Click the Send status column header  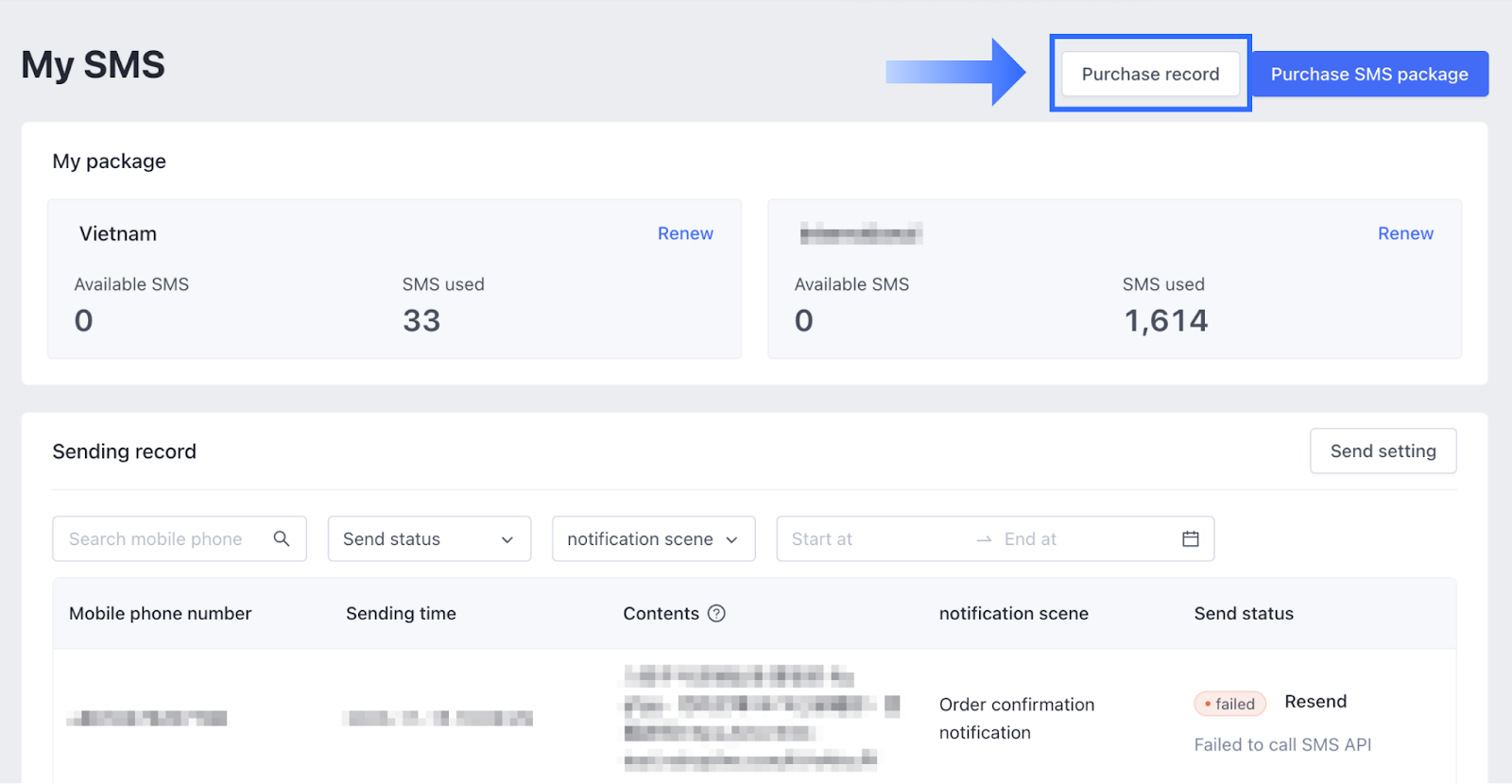pyautogui.click(x=1244, y=614)
